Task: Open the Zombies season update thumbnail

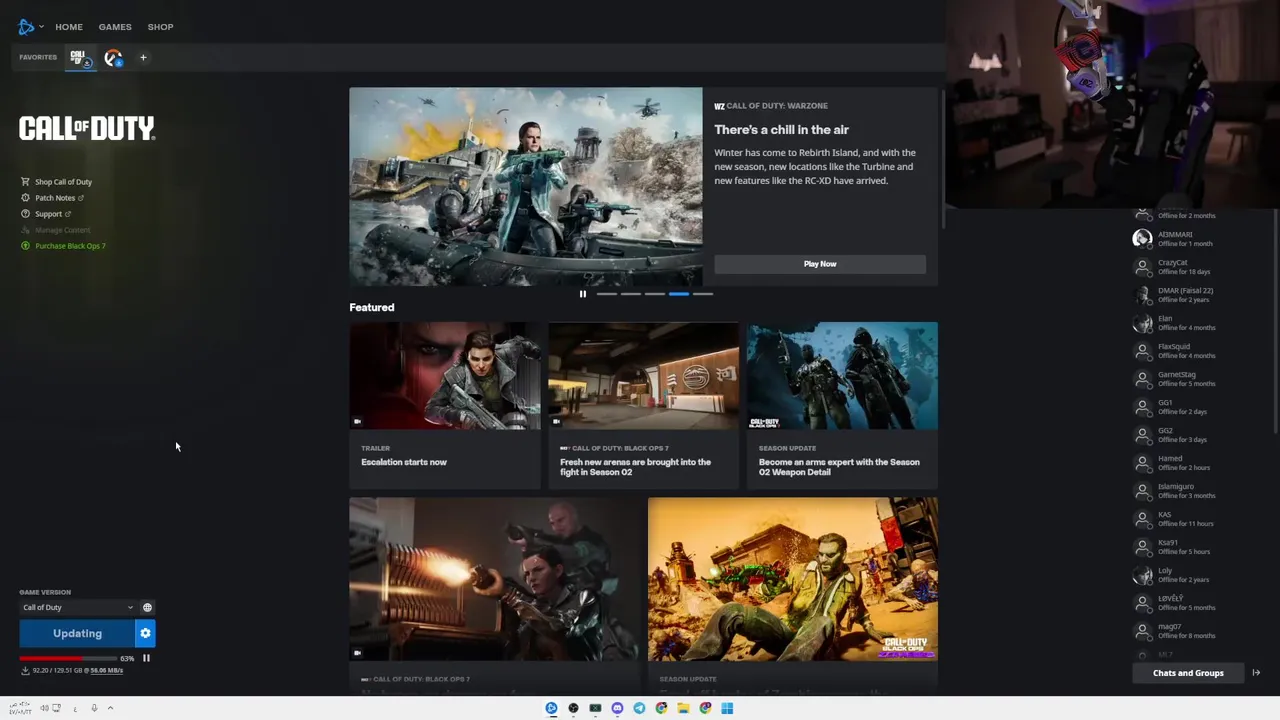Action: (793, 579)
